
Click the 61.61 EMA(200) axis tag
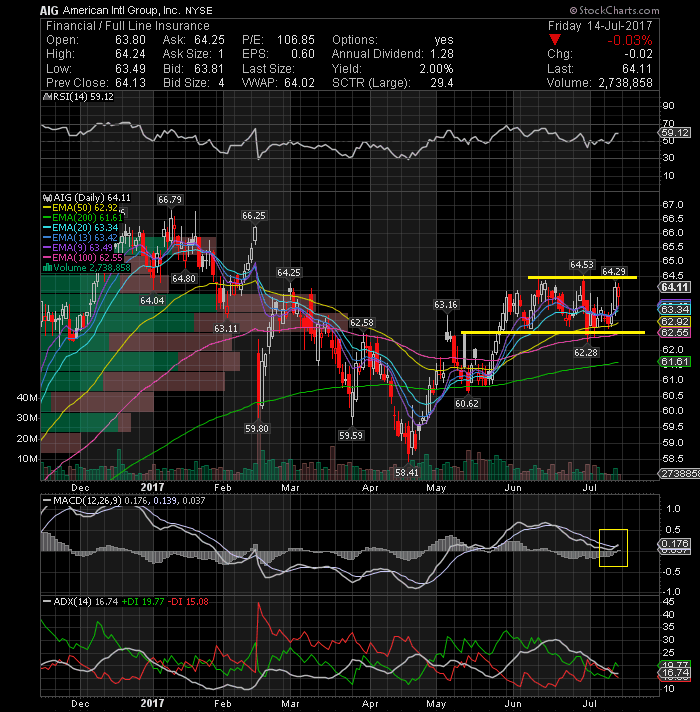675,362
